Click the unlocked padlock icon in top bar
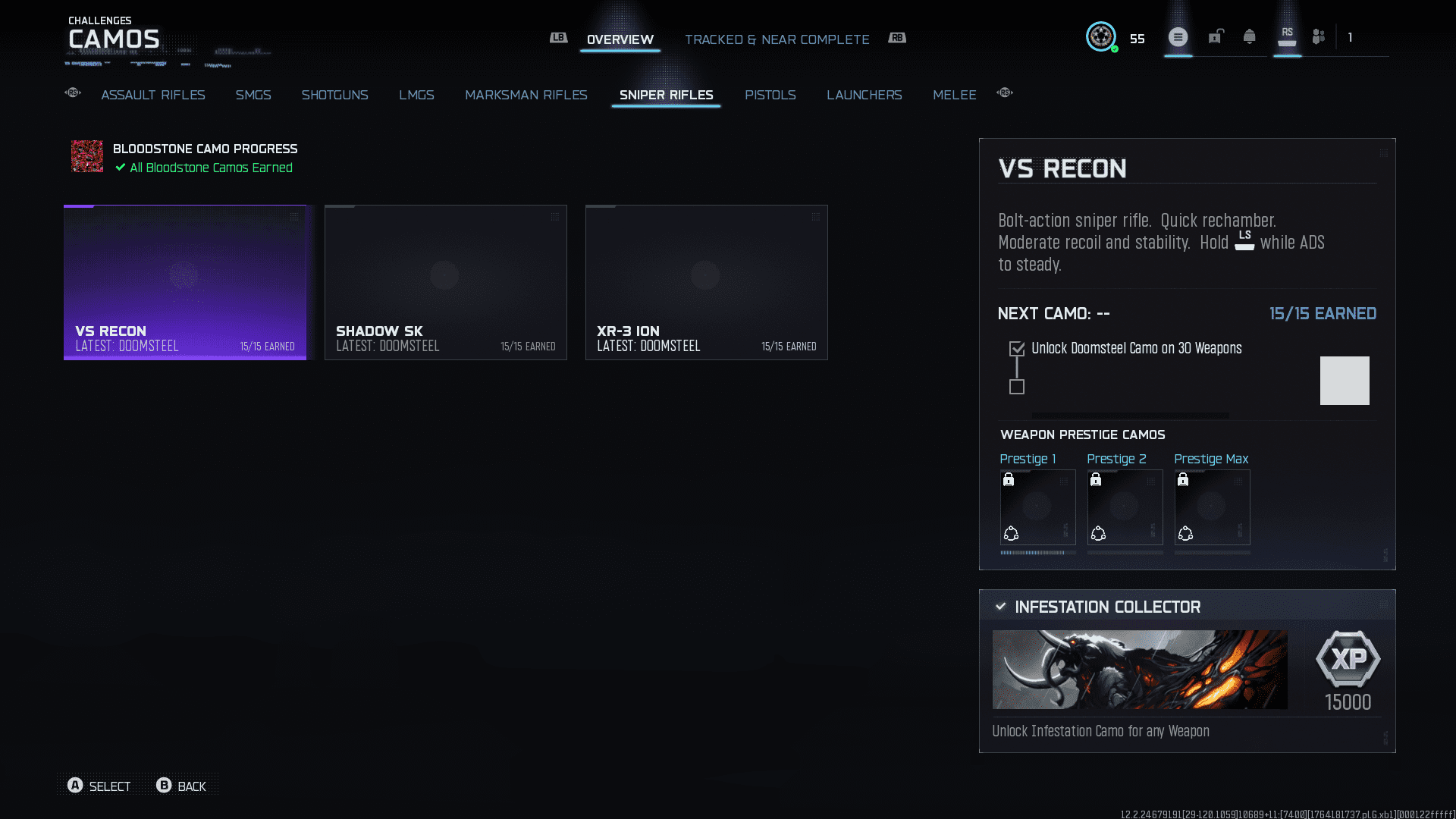Screen dimensions: 1456x819 coord(1216,37)
